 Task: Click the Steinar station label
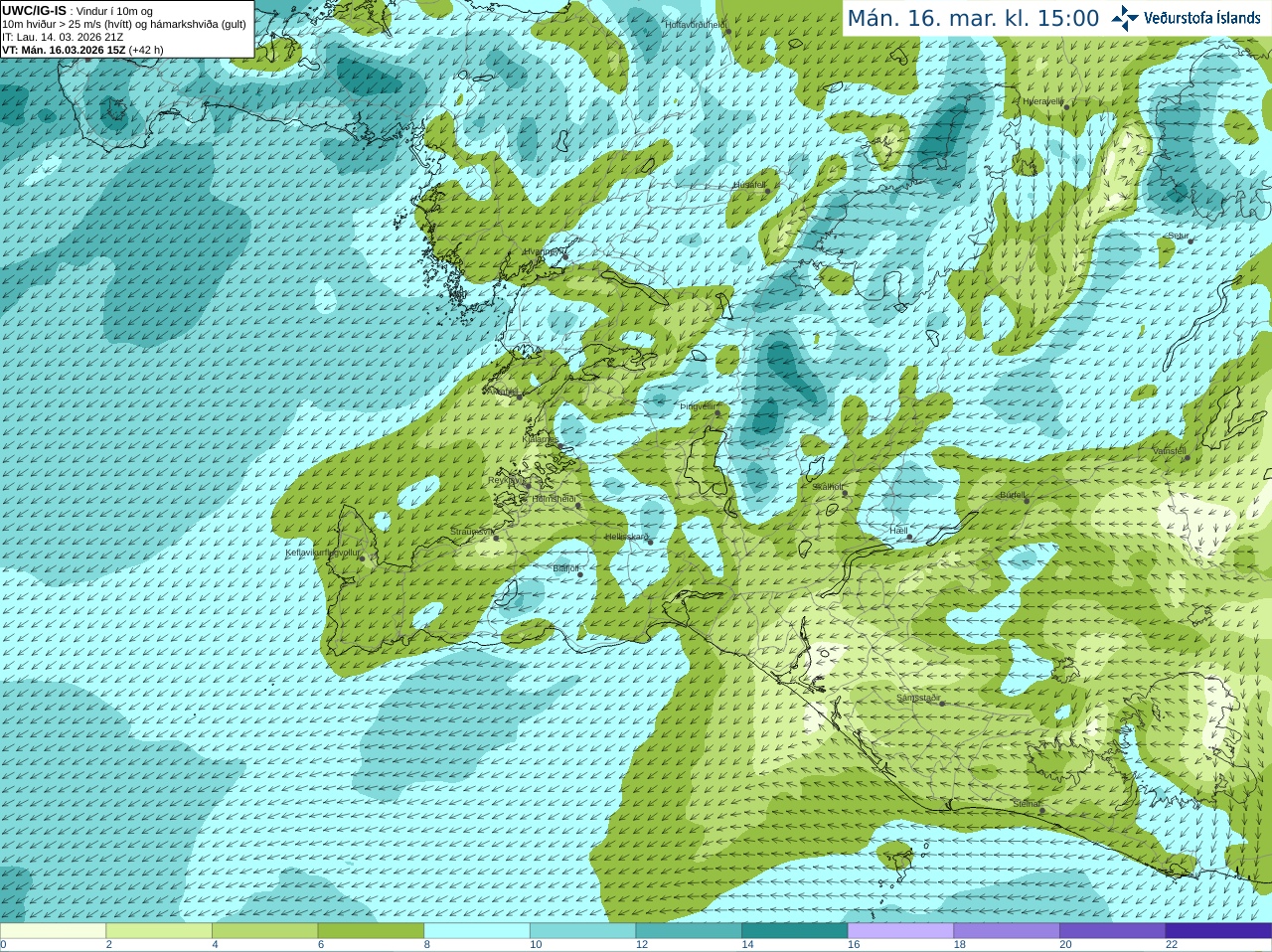coord(1027,804)
